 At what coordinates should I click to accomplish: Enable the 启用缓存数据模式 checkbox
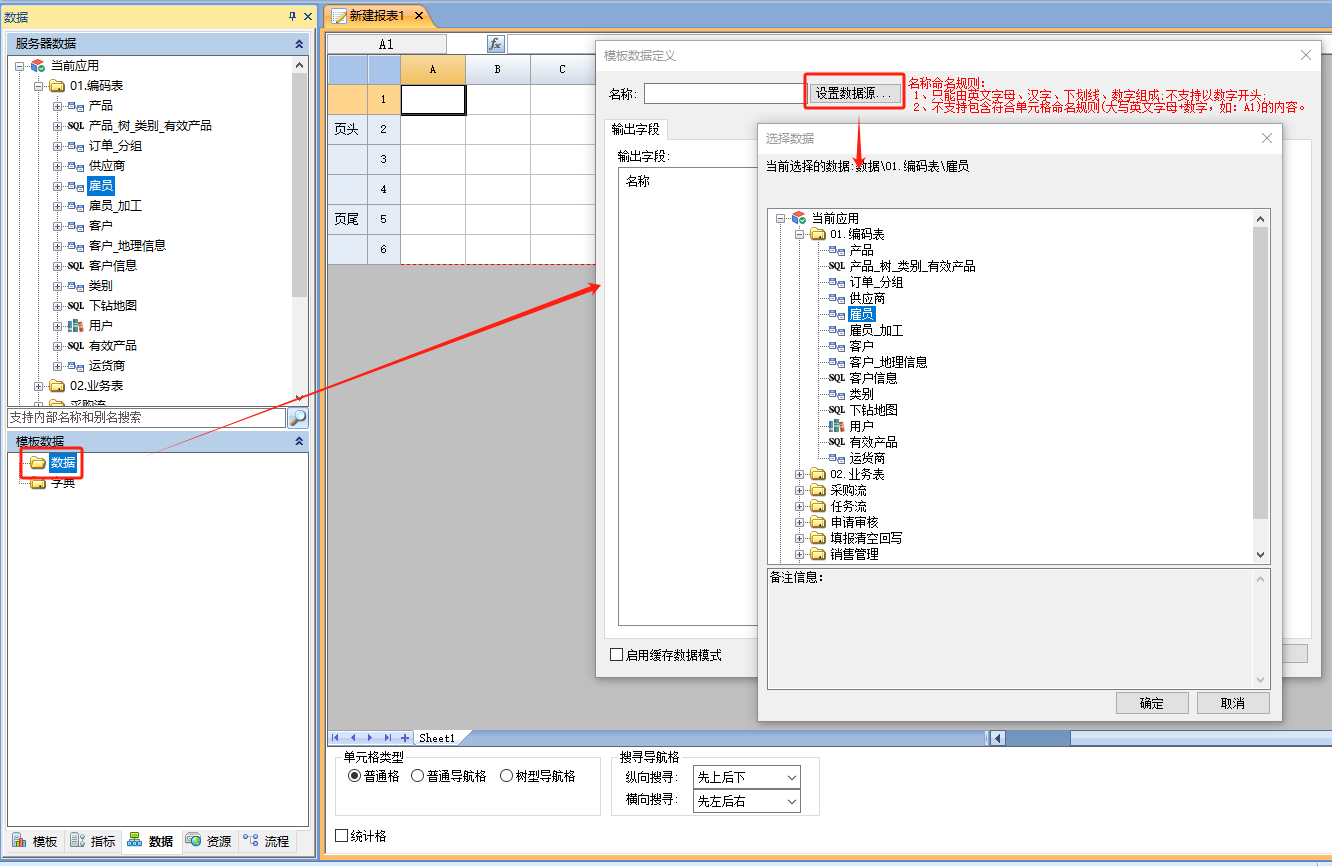coord(617,655)
